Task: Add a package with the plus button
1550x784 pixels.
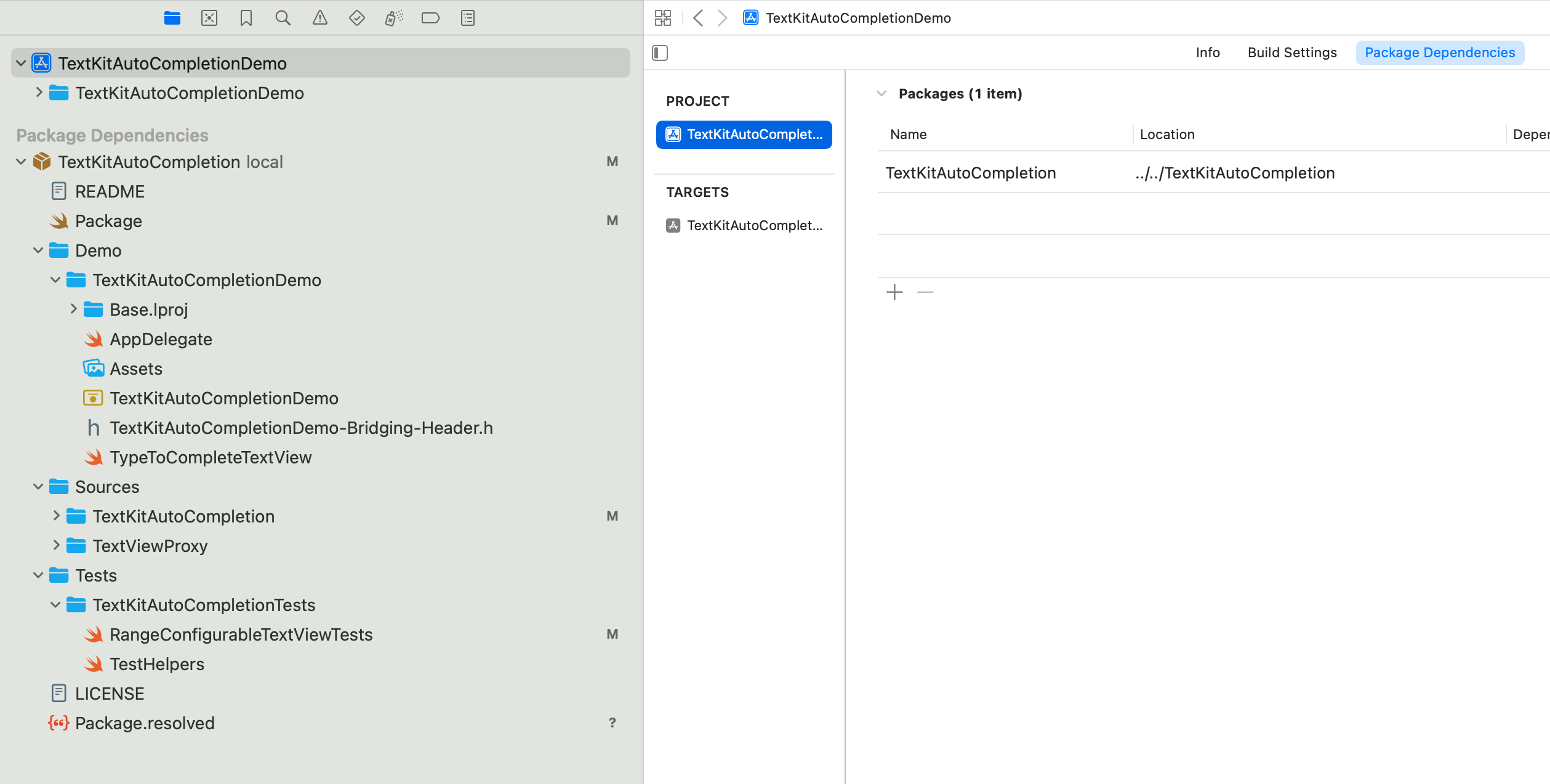Action: pos(894,292)
